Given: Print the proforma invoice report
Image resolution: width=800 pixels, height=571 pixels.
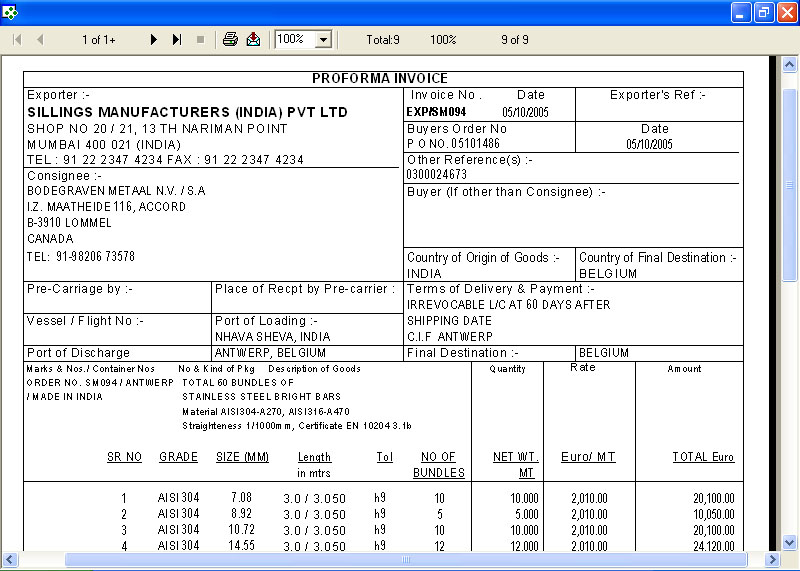Looking at the screenshot, I should [x=230, y=39].
